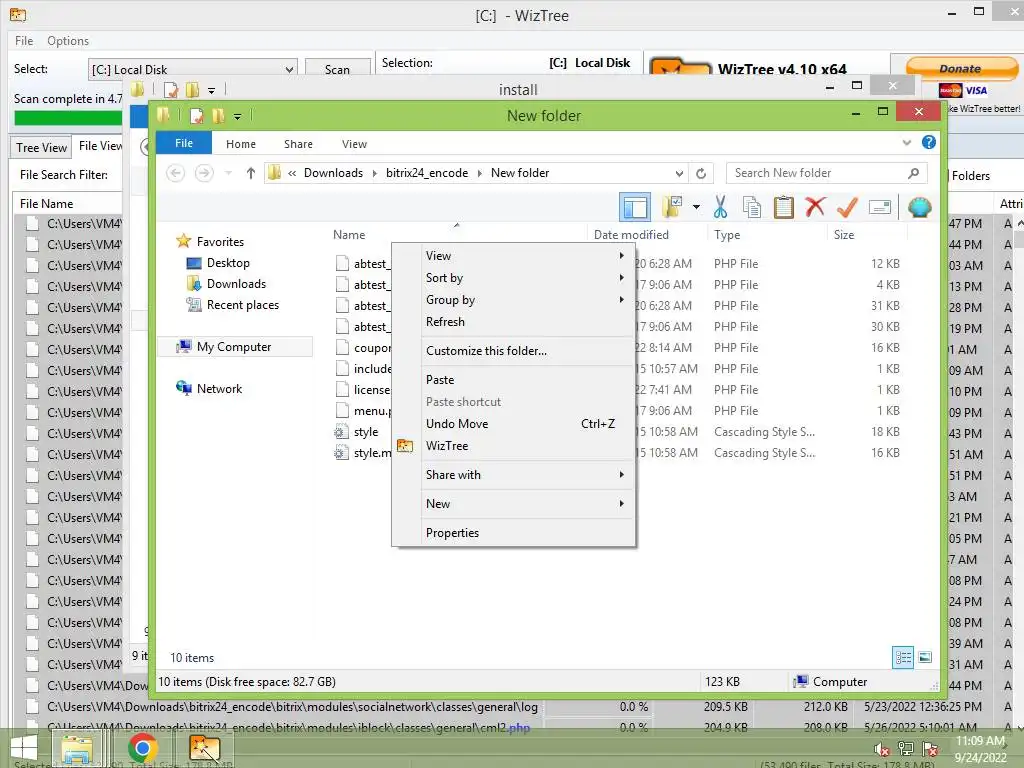Click the Forward arrow in New folder window
Screen dimensions: 1024x768
pyautogui.click(x=204, y=173)
